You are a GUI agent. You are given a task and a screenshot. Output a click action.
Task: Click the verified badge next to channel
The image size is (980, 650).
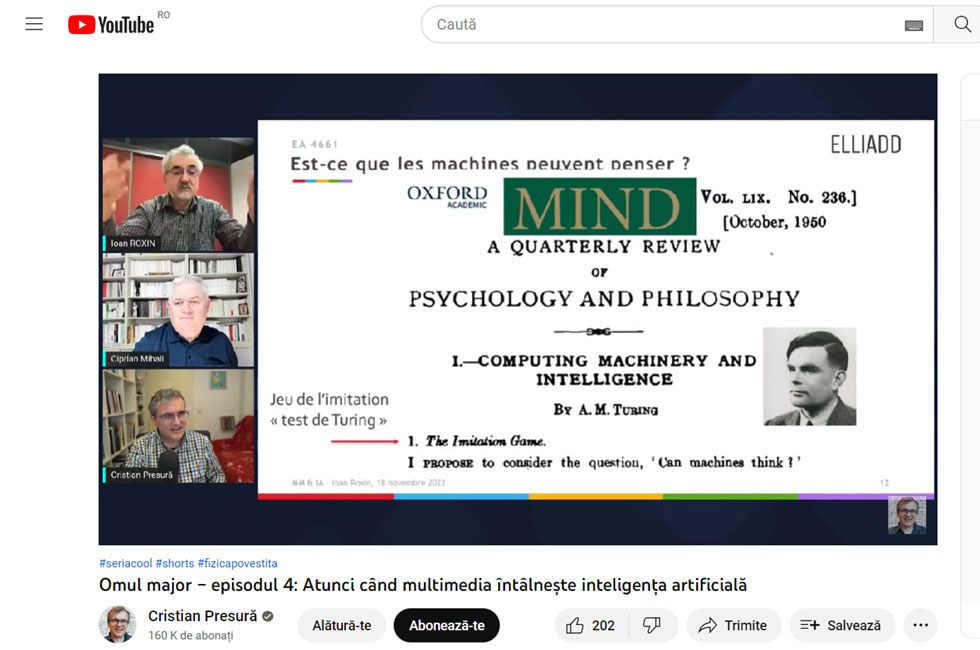click(268, 616)
